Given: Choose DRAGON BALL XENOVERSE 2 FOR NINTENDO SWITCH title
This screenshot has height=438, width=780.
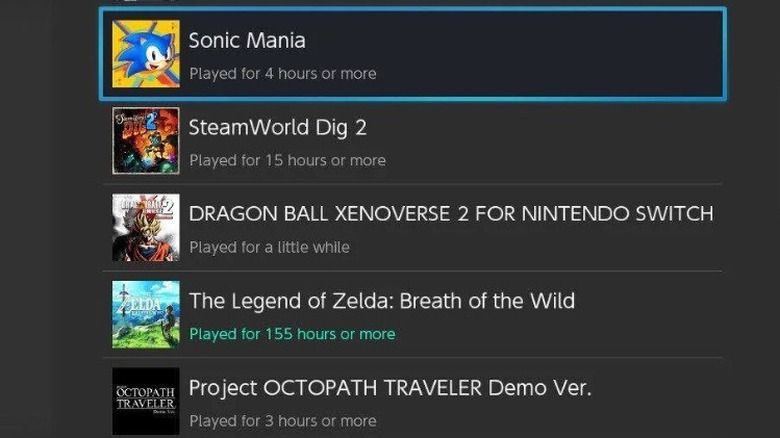Looking at the screenshot, I should (x=450, y=214).
